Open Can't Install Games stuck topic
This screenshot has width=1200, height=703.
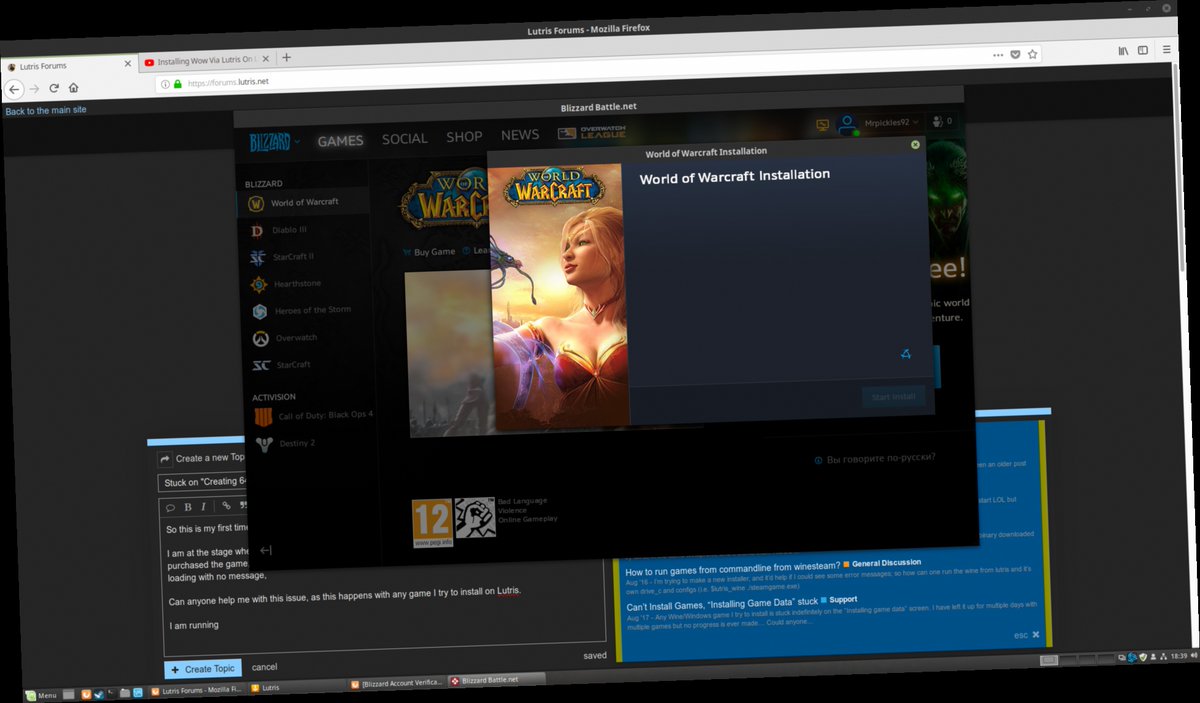pos(721,605)
